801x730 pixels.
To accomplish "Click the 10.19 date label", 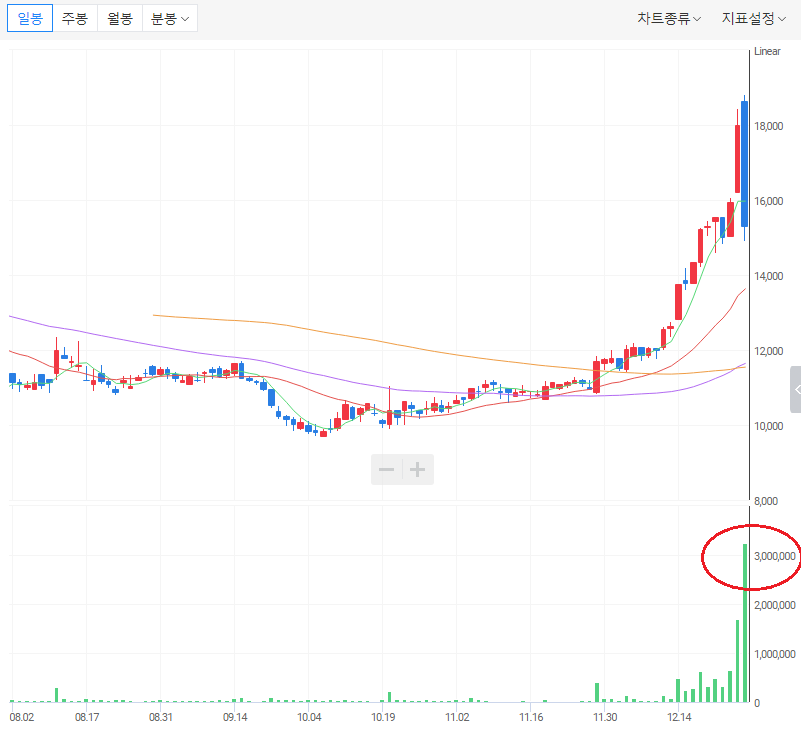I will pyautogui.click(x=383, y=717).
